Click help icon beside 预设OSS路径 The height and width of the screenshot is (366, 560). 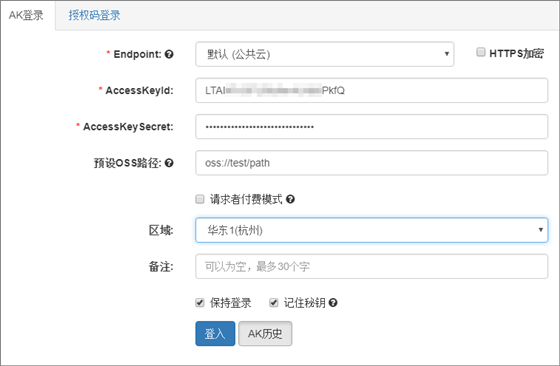(169, 163)
